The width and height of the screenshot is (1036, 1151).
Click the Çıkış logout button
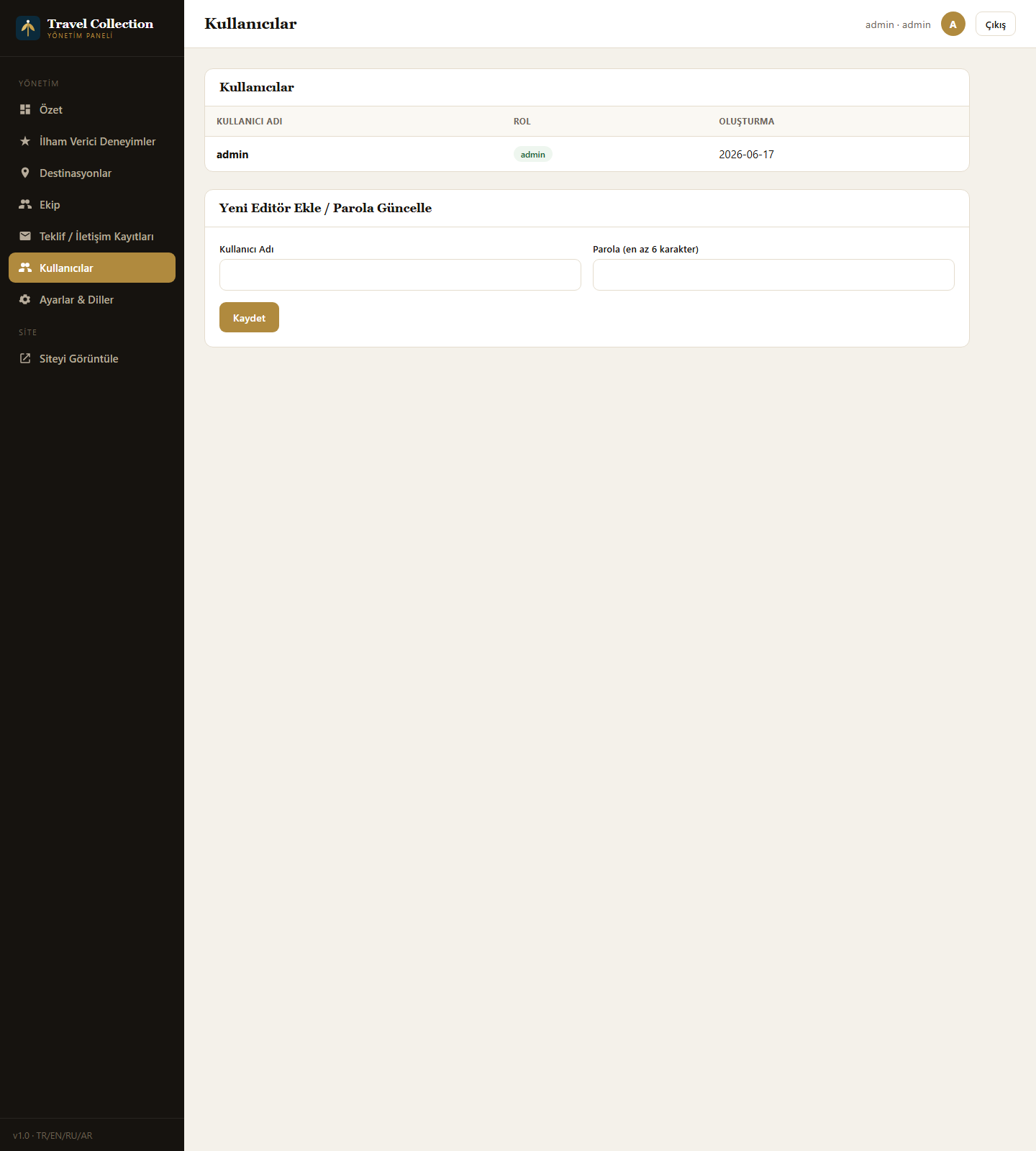coord(996,24)
